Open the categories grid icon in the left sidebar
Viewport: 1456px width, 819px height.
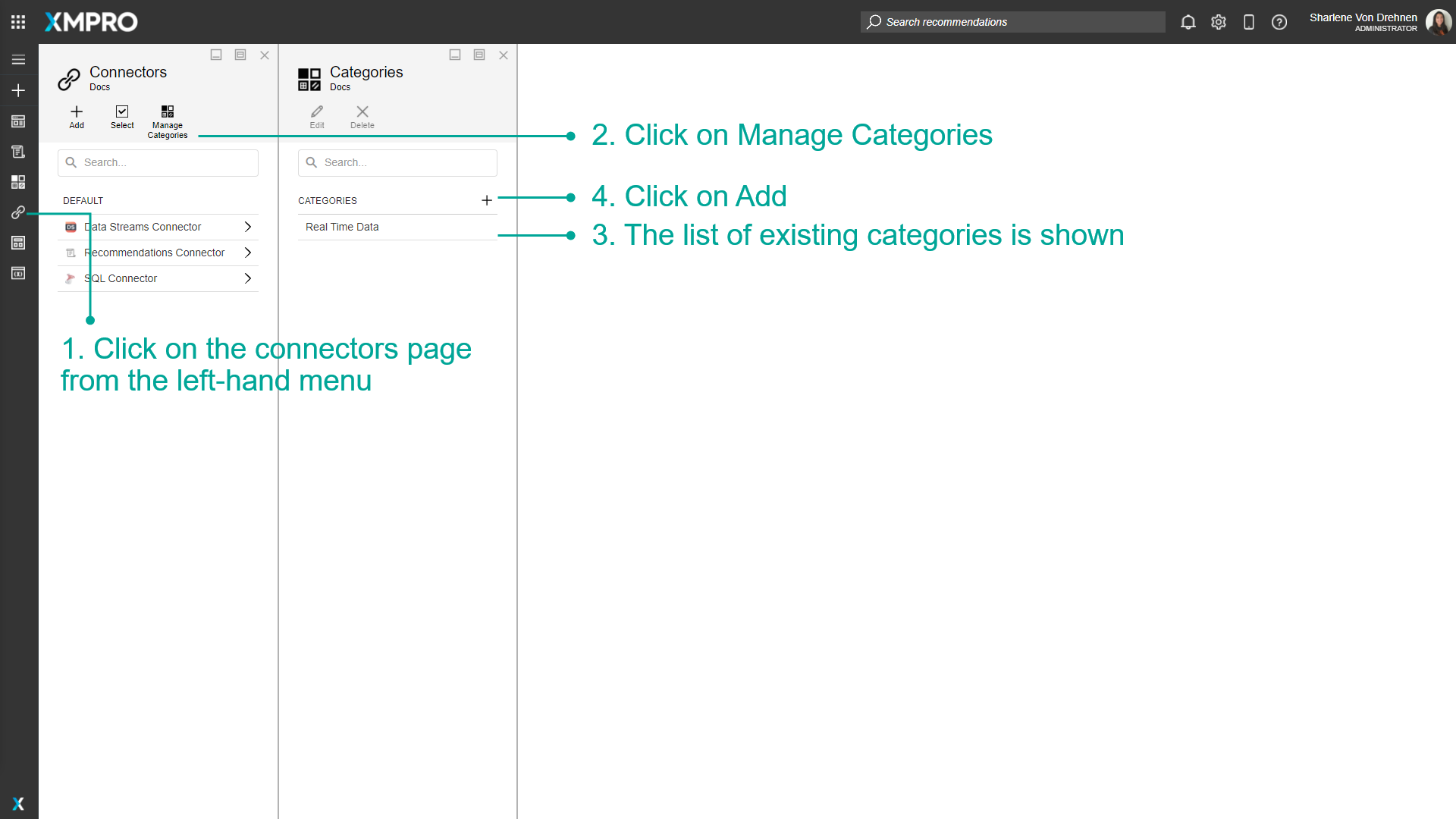tap(18, 182)
